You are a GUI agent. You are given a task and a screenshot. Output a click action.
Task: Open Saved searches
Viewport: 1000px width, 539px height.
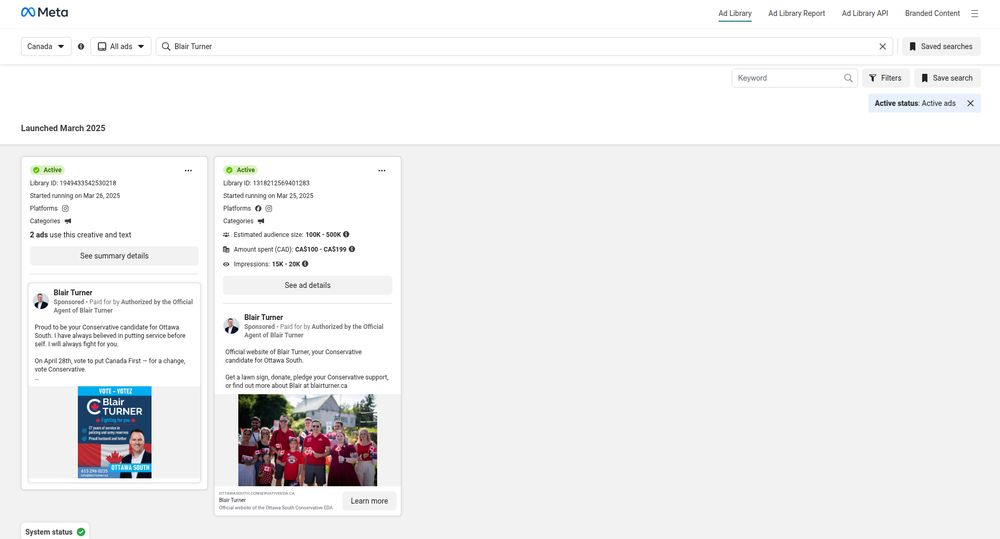click(941, 47)
